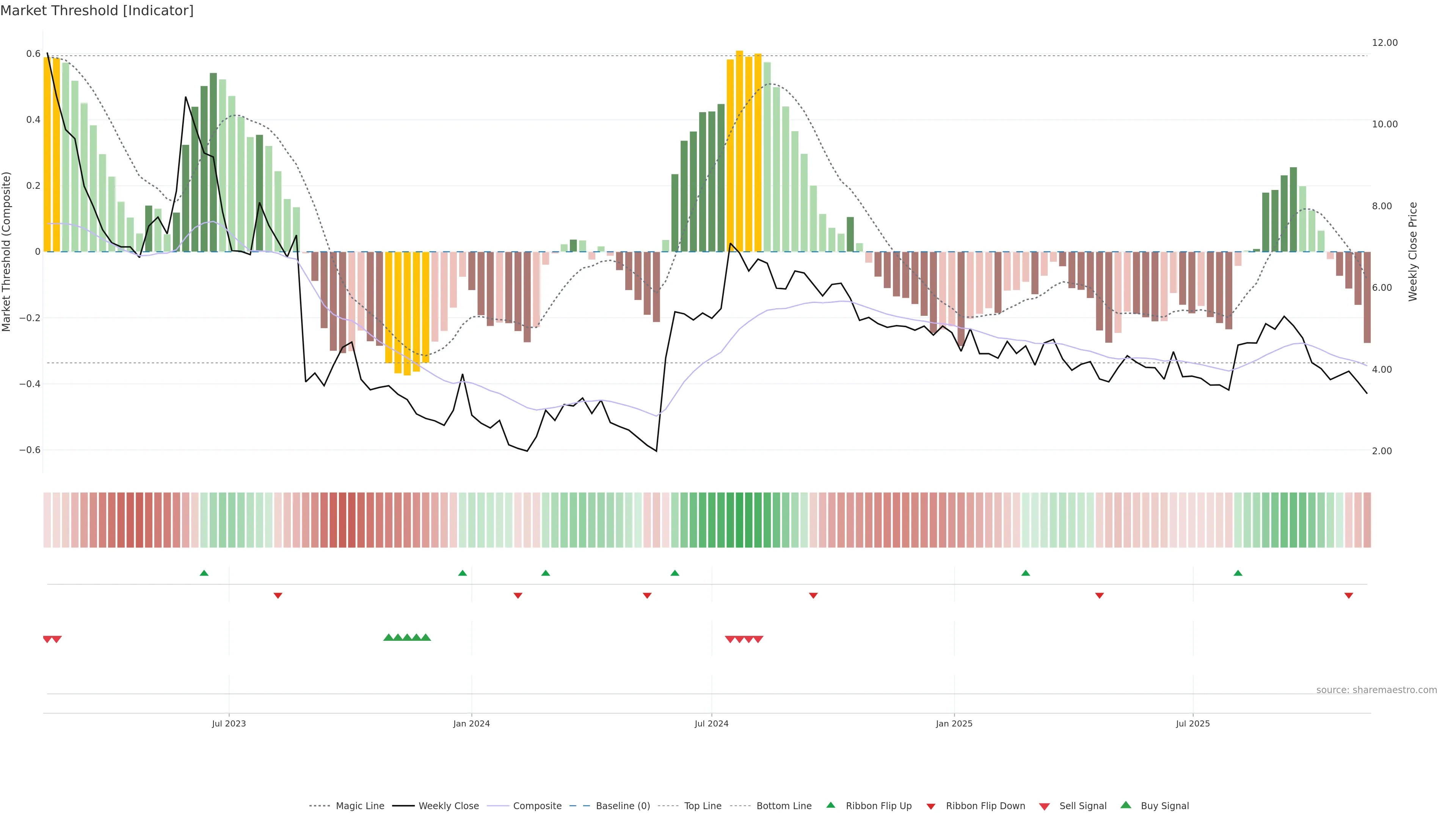Click the source: sharemaestro.com text
The width and height of the screenshot is (1456, 819).
pos(1376,690)
